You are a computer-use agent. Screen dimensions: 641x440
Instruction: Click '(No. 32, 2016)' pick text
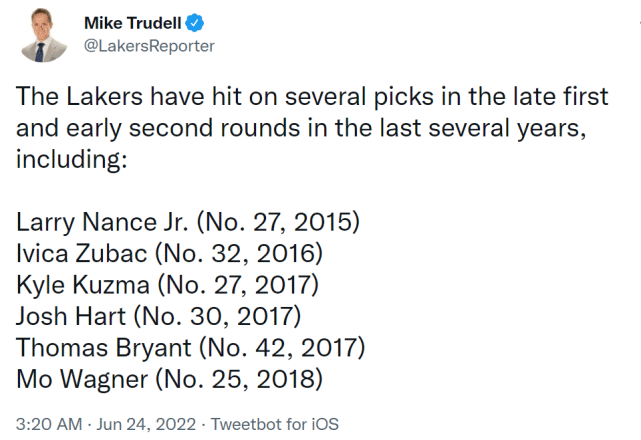239,254
